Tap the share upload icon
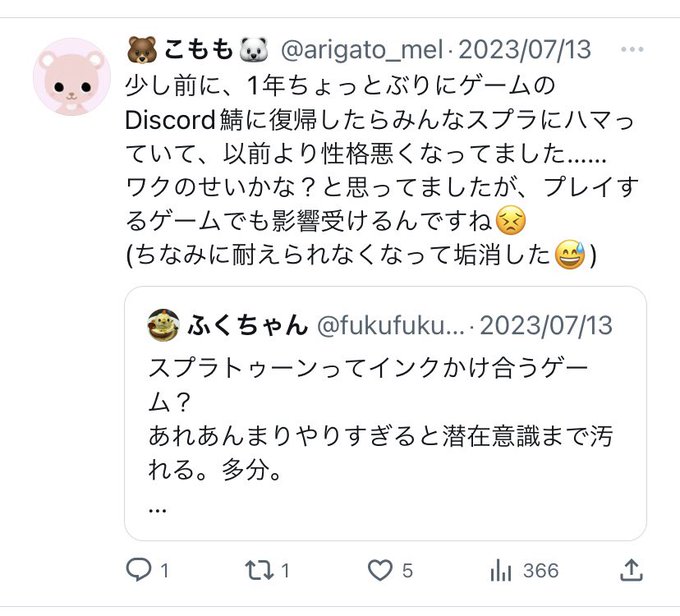Viewport: 680px width, 616px height. 631,570
